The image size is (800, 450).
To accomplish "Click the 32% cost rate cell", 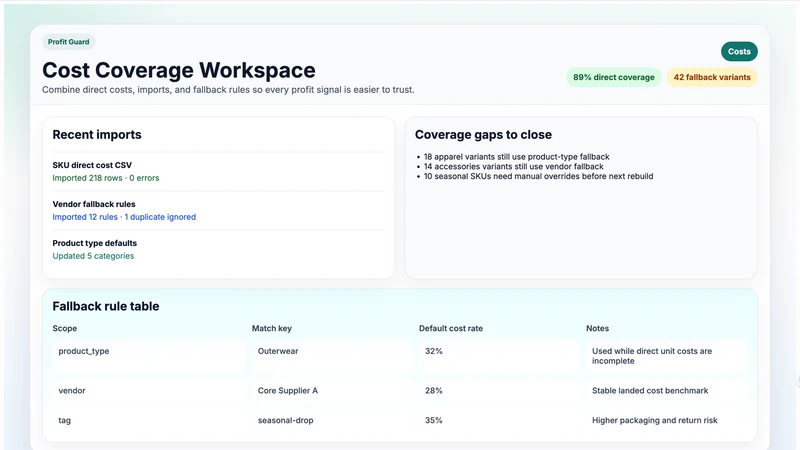I will click(499, 356).
